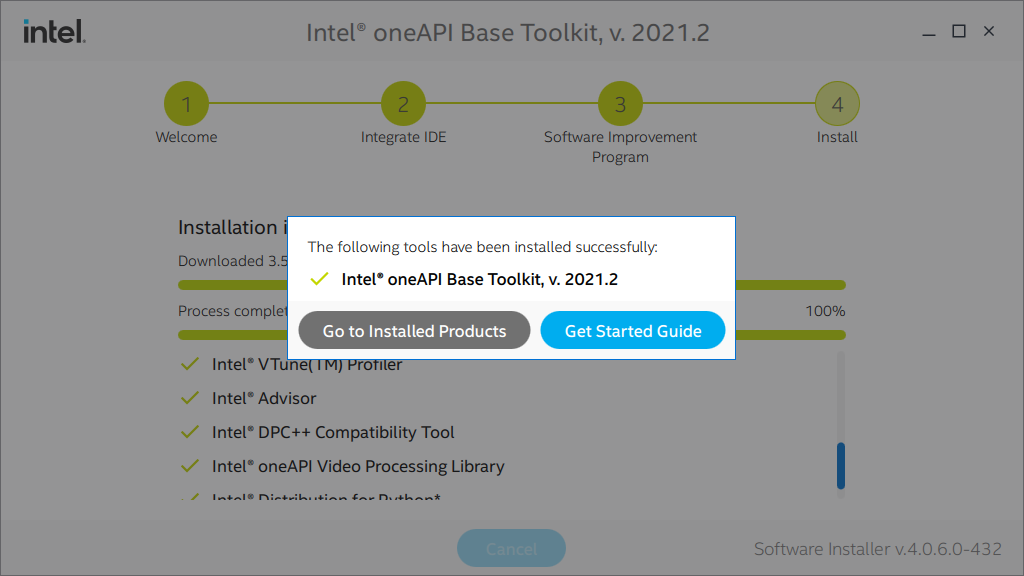The height and width of the screenshot is (576, 1024).
Task: Click 'Intel DPC++ Compatibility Tool' list entry
Action: [x=333, y=432]
